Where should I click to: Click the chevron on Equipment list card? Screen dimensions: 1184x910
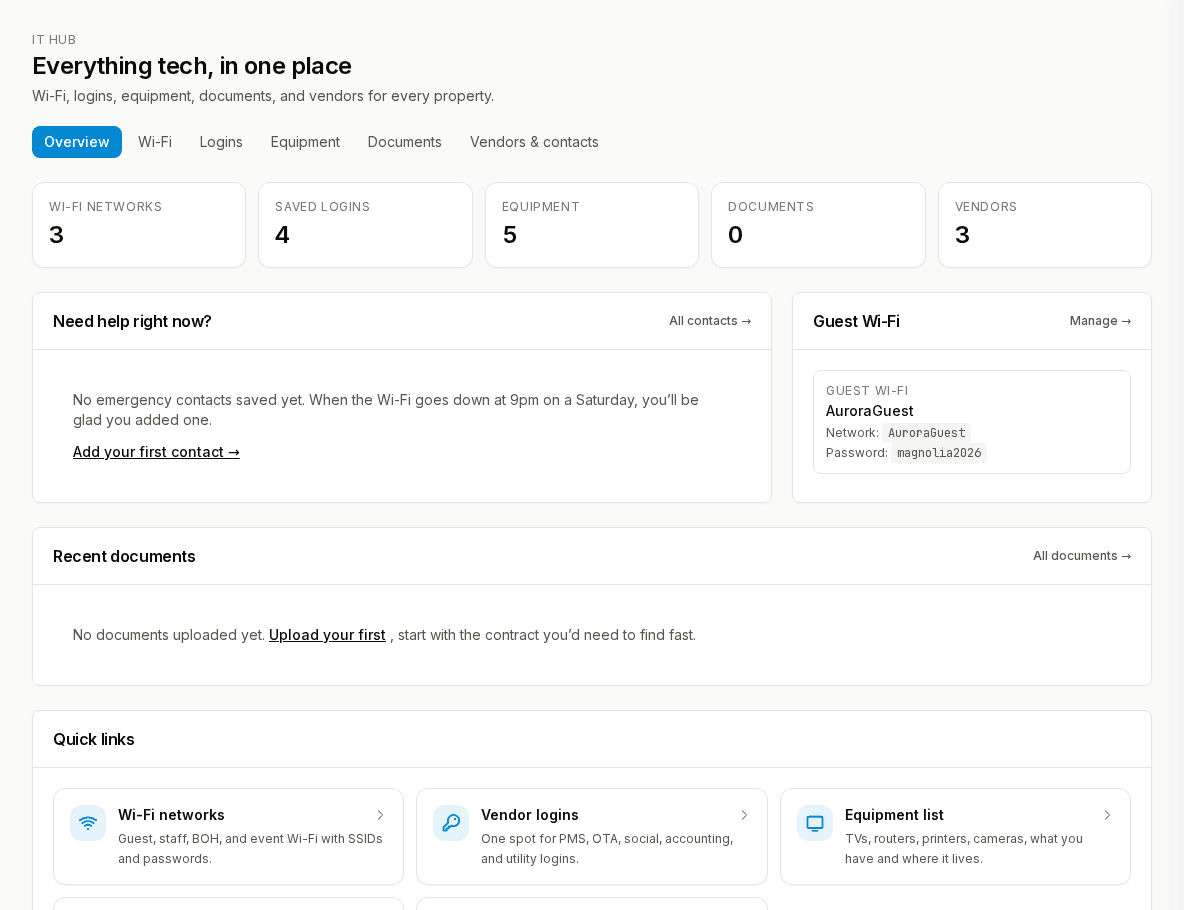coord(1107,815)
